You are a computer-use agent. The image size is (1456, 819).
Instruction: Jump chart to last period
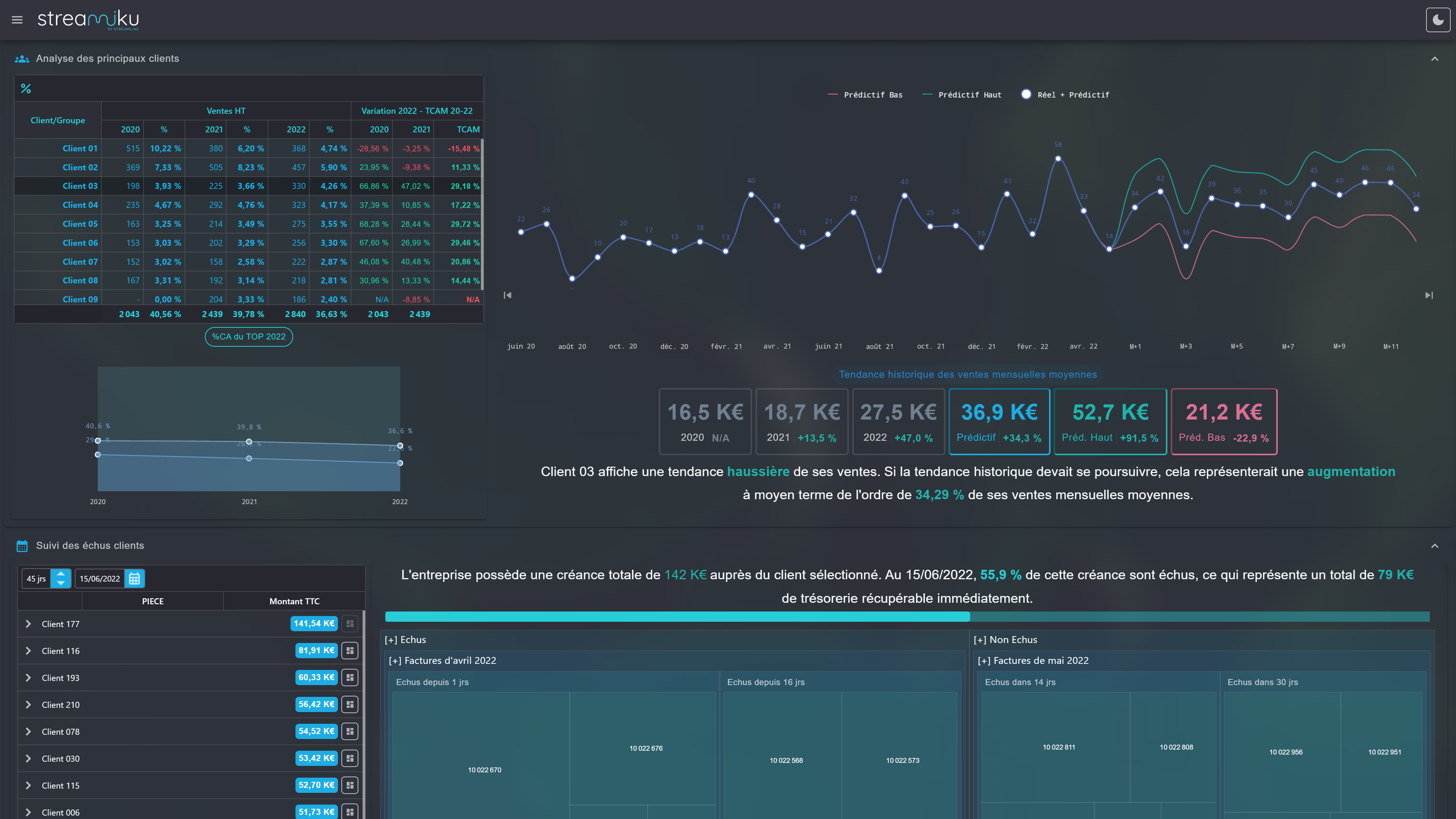[x=1429, y=295]
